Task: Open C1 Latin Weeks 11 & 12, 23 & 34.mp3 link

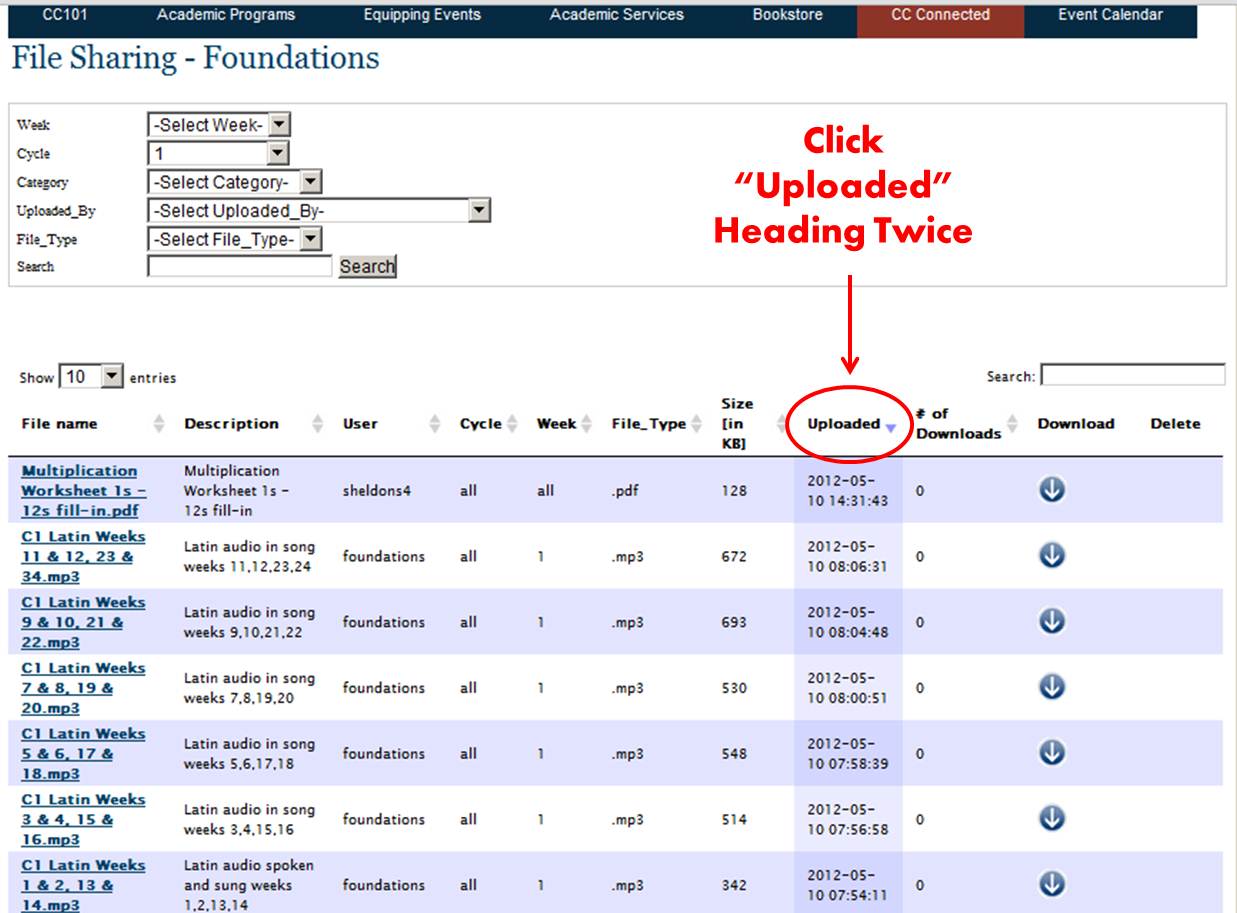Action: 84,557
